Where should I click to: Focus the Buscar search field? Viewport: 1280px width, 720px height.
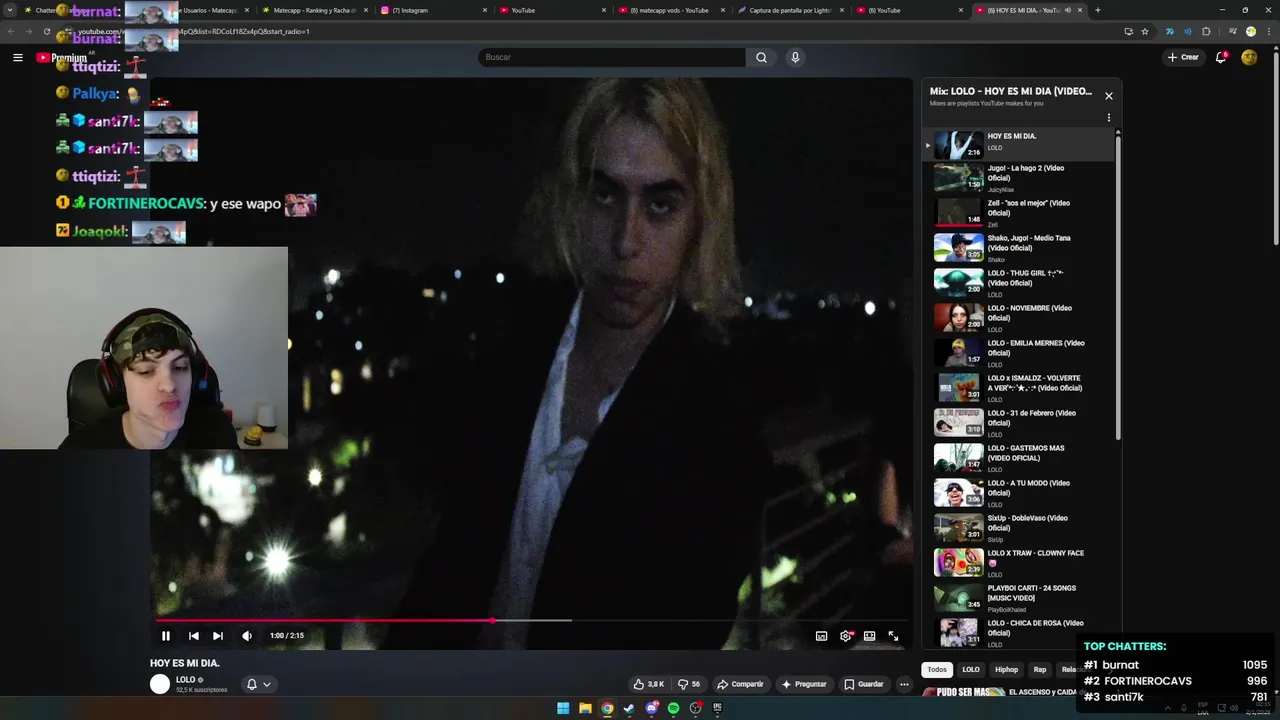click(612, 57)
